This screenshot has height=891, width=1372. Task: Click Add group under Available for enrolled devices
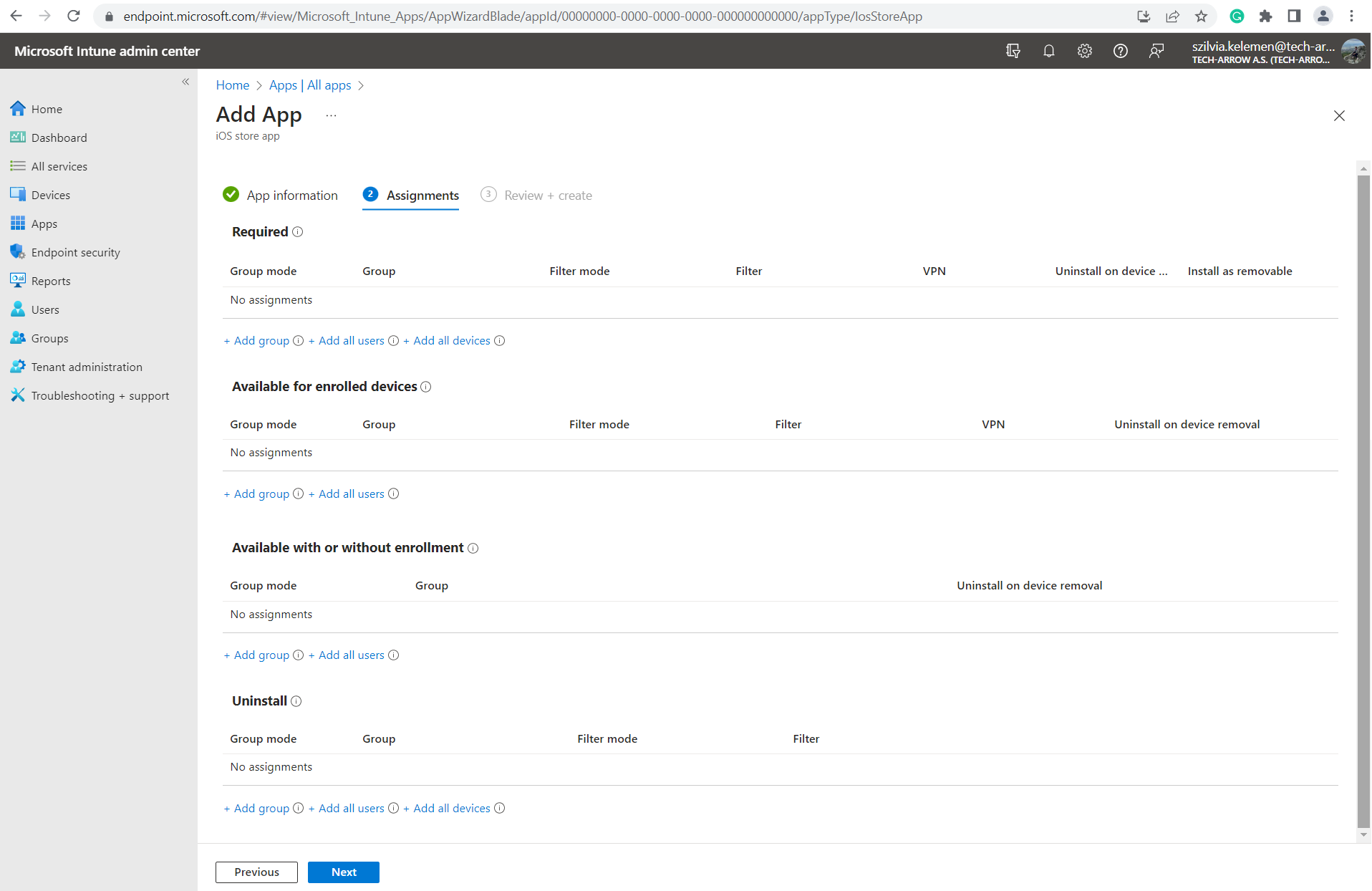pos(261,494)
